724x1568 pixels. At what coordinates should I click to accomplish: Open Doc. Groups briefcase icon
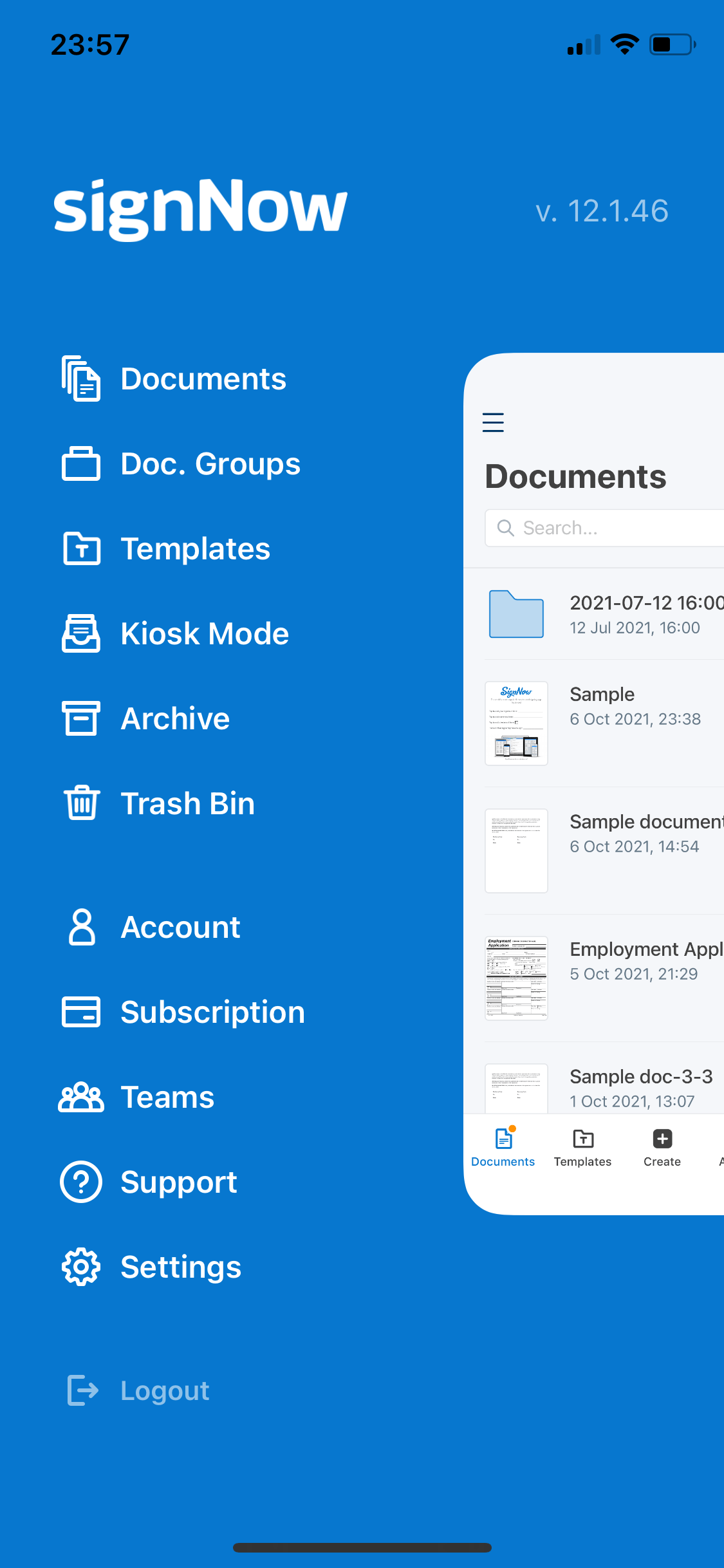coord(81,463)
